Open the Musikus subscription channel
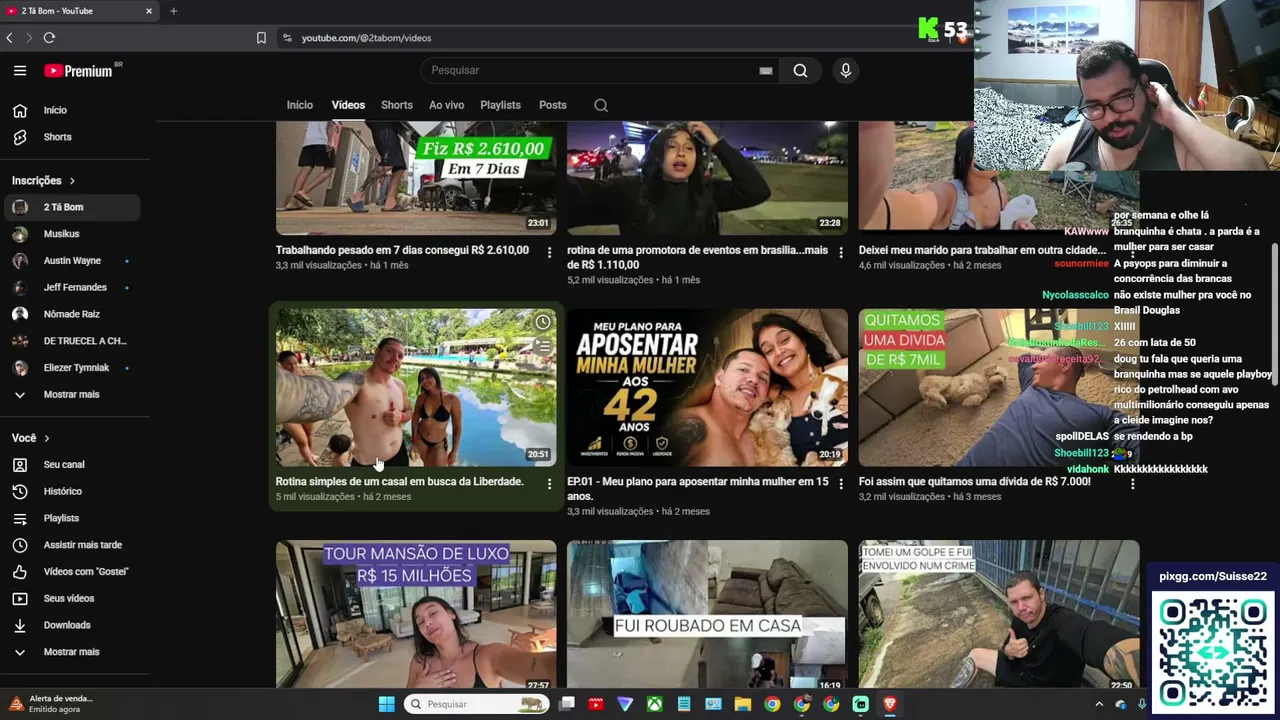The image size is (1280, 720). (70, 234)
